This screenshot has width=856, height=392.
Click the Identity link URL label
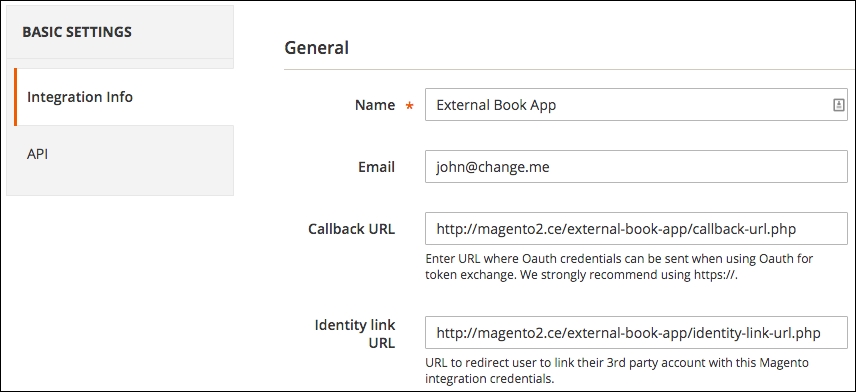pyautogui.click(x=355, y=334)
